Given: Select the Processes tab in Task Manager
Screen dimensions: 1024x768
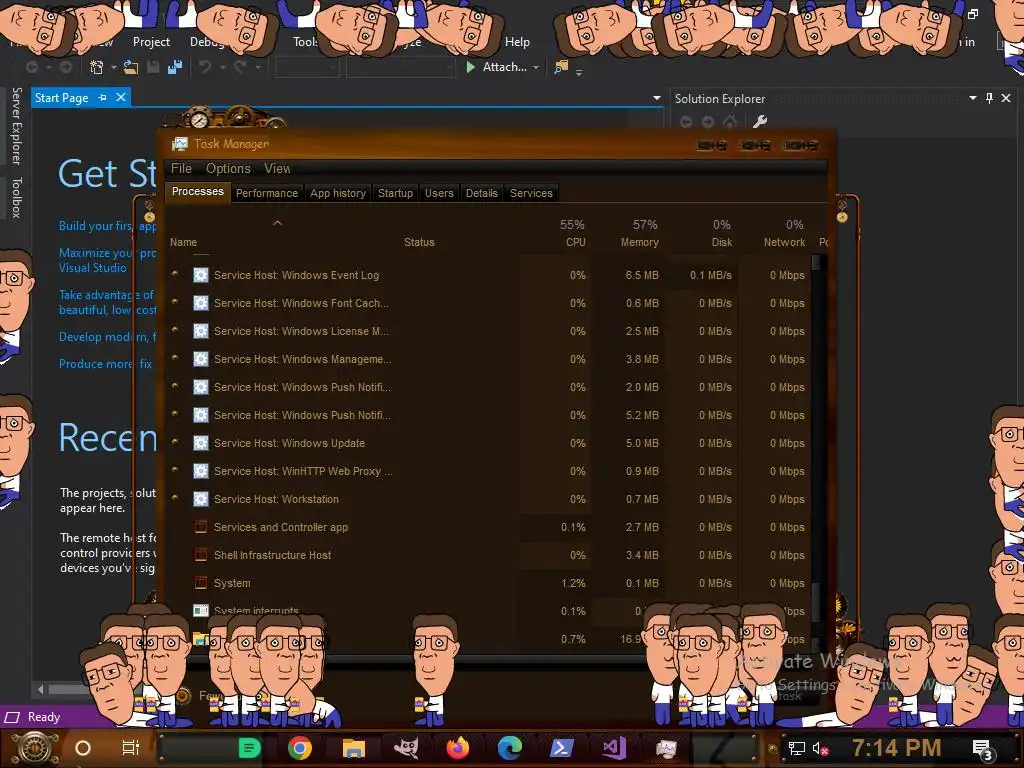Looking at the screenshot, I should tap(197, 191).
